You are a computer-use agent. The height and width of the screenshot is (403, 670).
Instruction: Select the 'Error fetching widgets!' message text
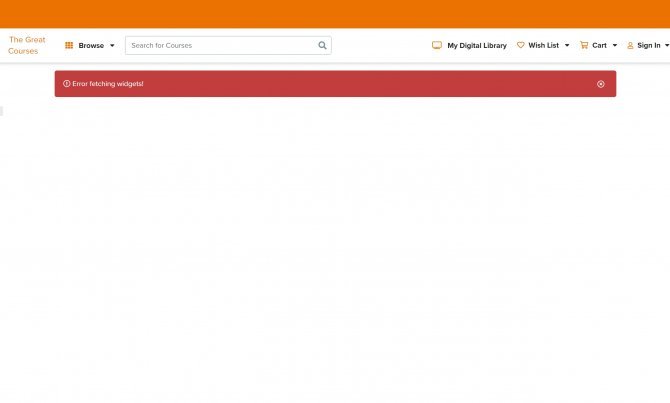[x=108, y=84]
